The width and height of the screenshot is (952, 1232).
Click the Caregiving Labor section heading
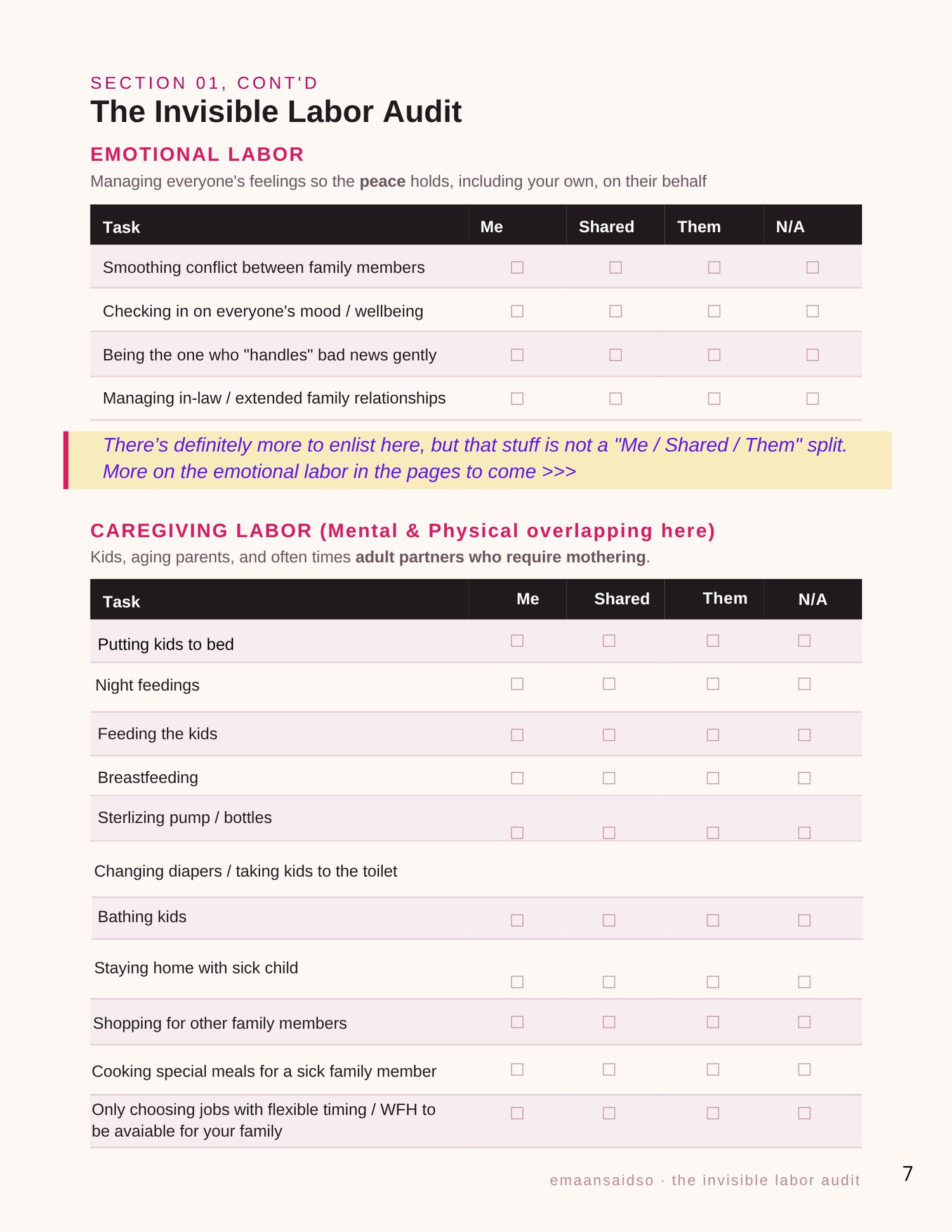[x=402, y=531]
